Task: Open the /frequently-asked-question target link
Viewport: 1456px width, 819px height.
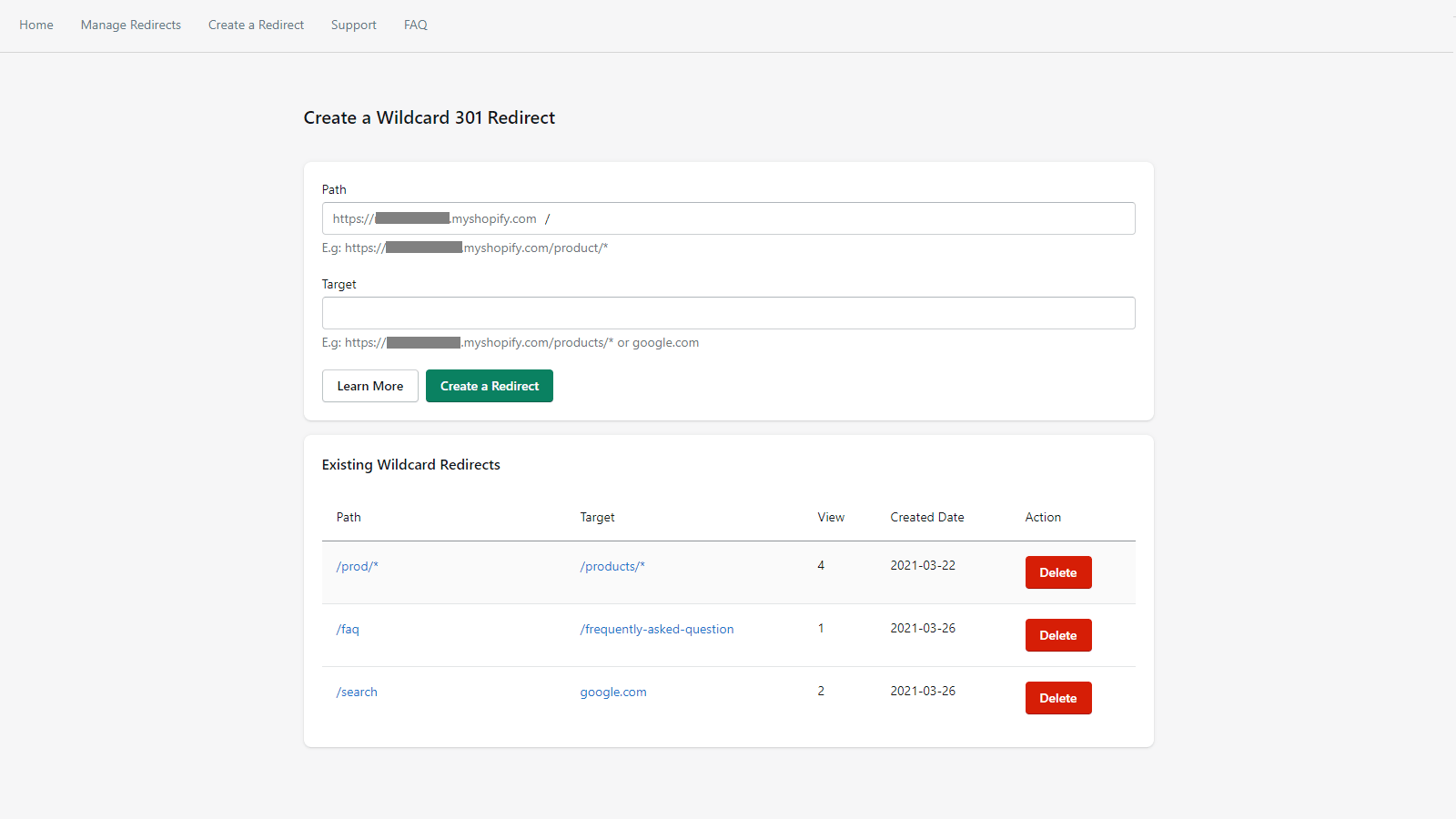Action: 656,629
